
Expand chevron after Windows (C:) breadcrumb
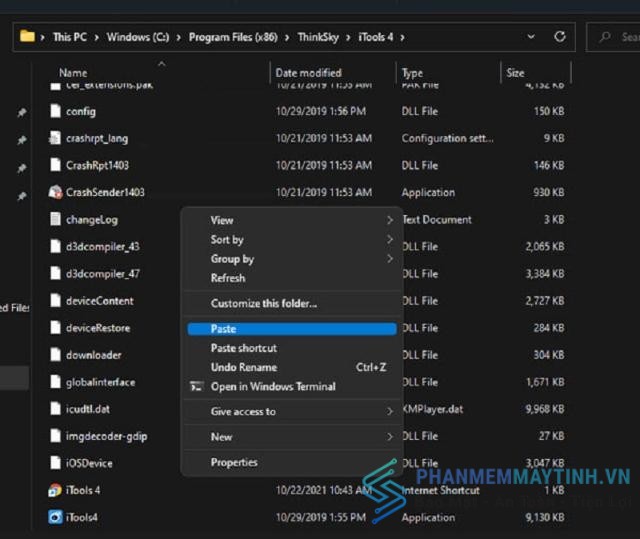(179, 38)
